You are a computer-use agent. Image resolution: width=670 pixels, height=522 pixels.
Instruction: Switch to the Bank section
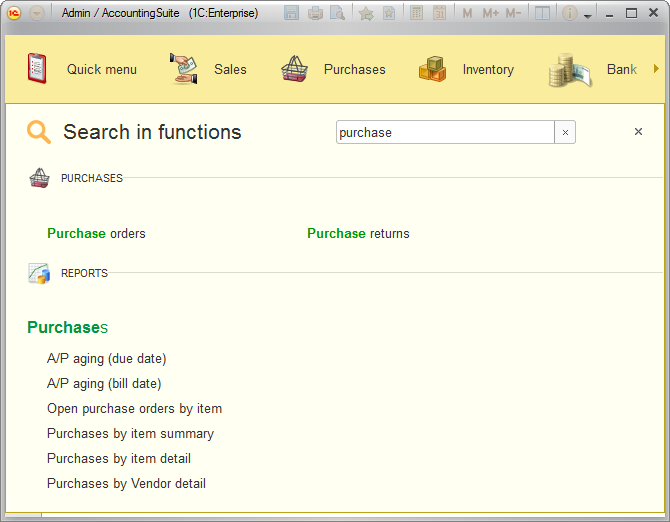tap(622, 69)
